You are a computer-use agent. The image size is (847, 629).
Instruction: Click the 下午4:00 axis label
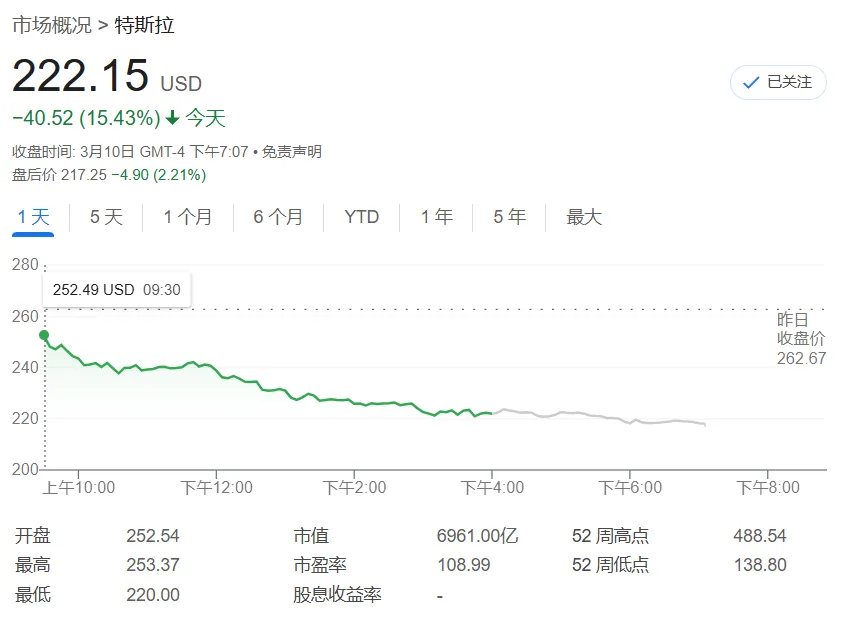(492, 488)
